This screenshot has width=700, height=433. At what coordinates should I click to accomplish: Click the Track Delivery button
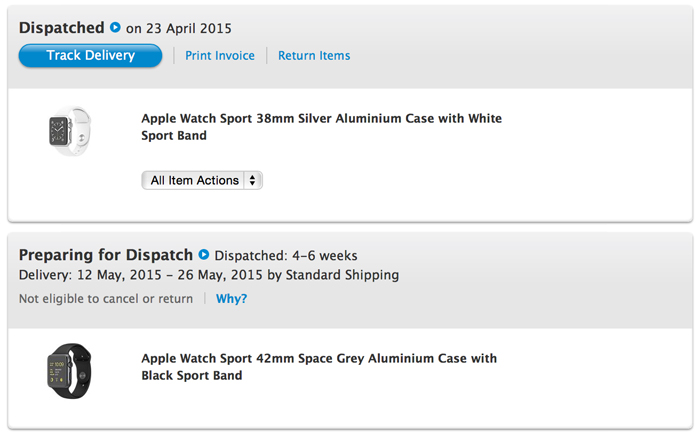tap(90, 55)
